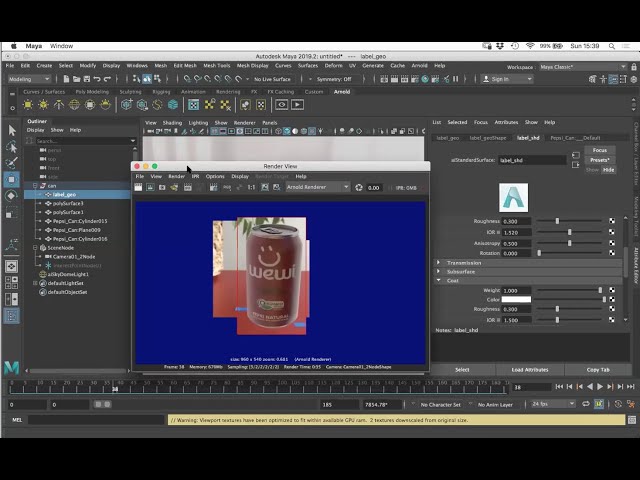Viewport: 640px width, 480px height.
Task: Pick the Paint selection tool
Action: tap(12, 163)
